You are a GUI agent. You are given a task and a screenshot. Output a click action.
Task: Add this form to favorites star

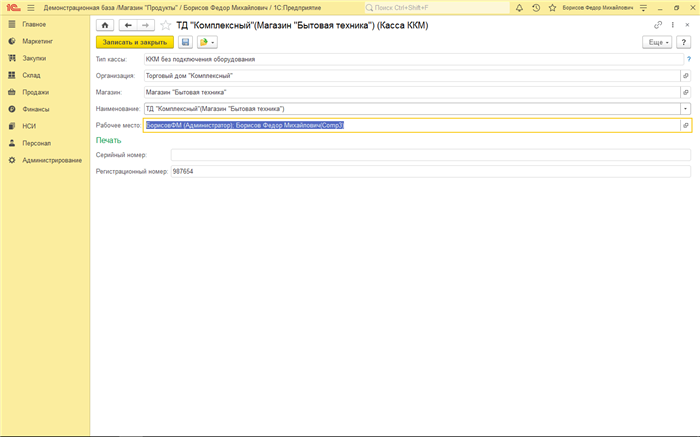click(166, 25)
